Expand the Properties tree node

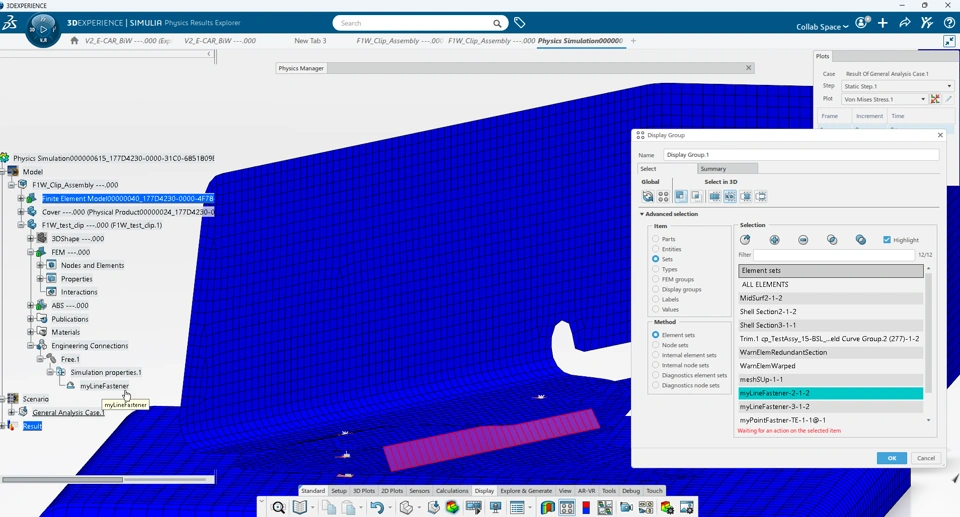click(x=40, y=279)
